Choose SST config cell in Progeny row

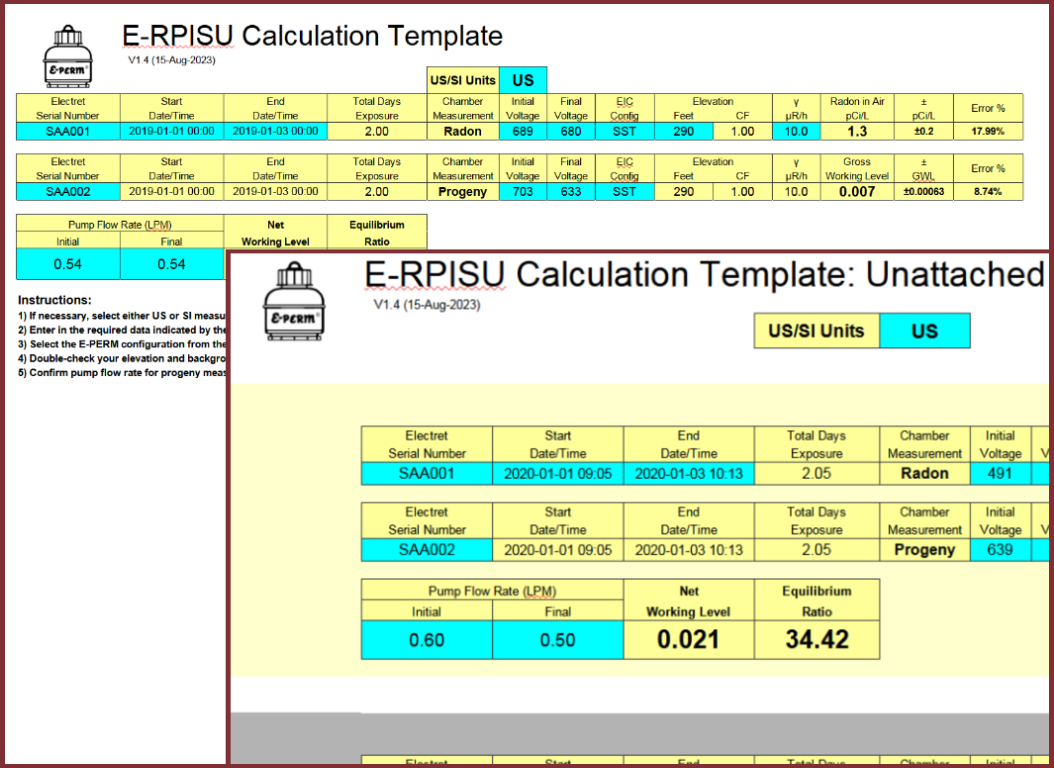click(x=624, y=191)
